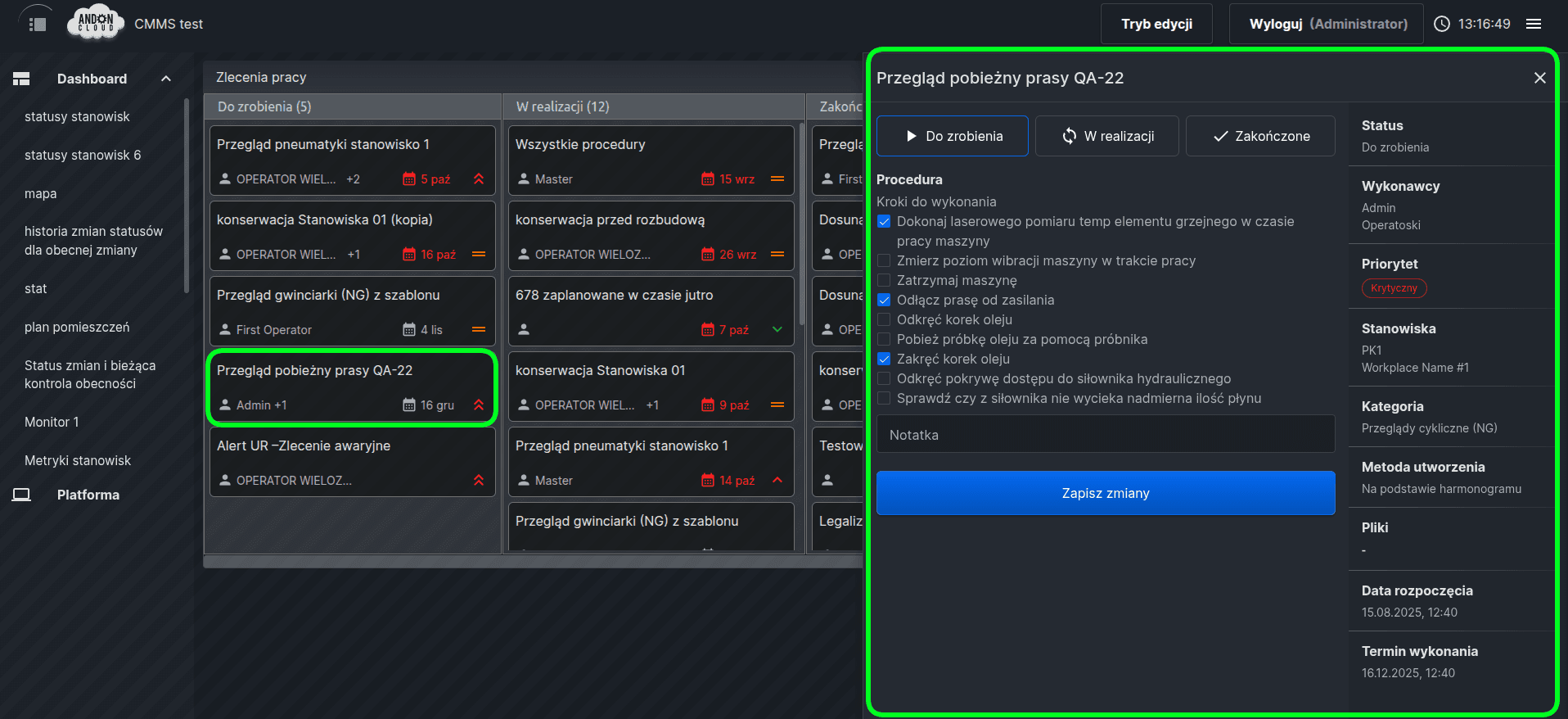The width and height of the screenshot is (1568, 719).
Task: Check Pobież próbkę oleju step
Action: click(x=884, y=340)
